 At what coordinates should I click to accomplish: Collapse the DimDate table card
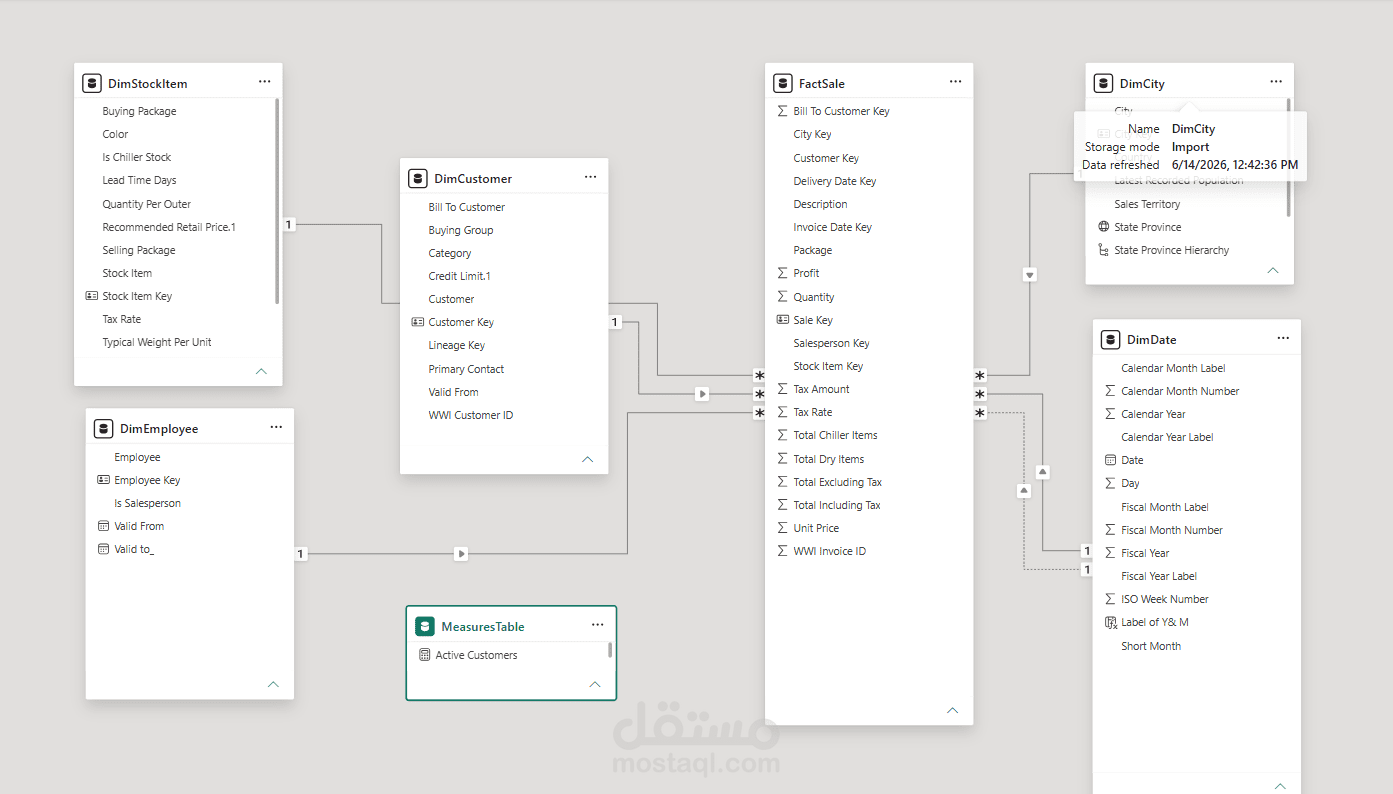point(1280,786)
